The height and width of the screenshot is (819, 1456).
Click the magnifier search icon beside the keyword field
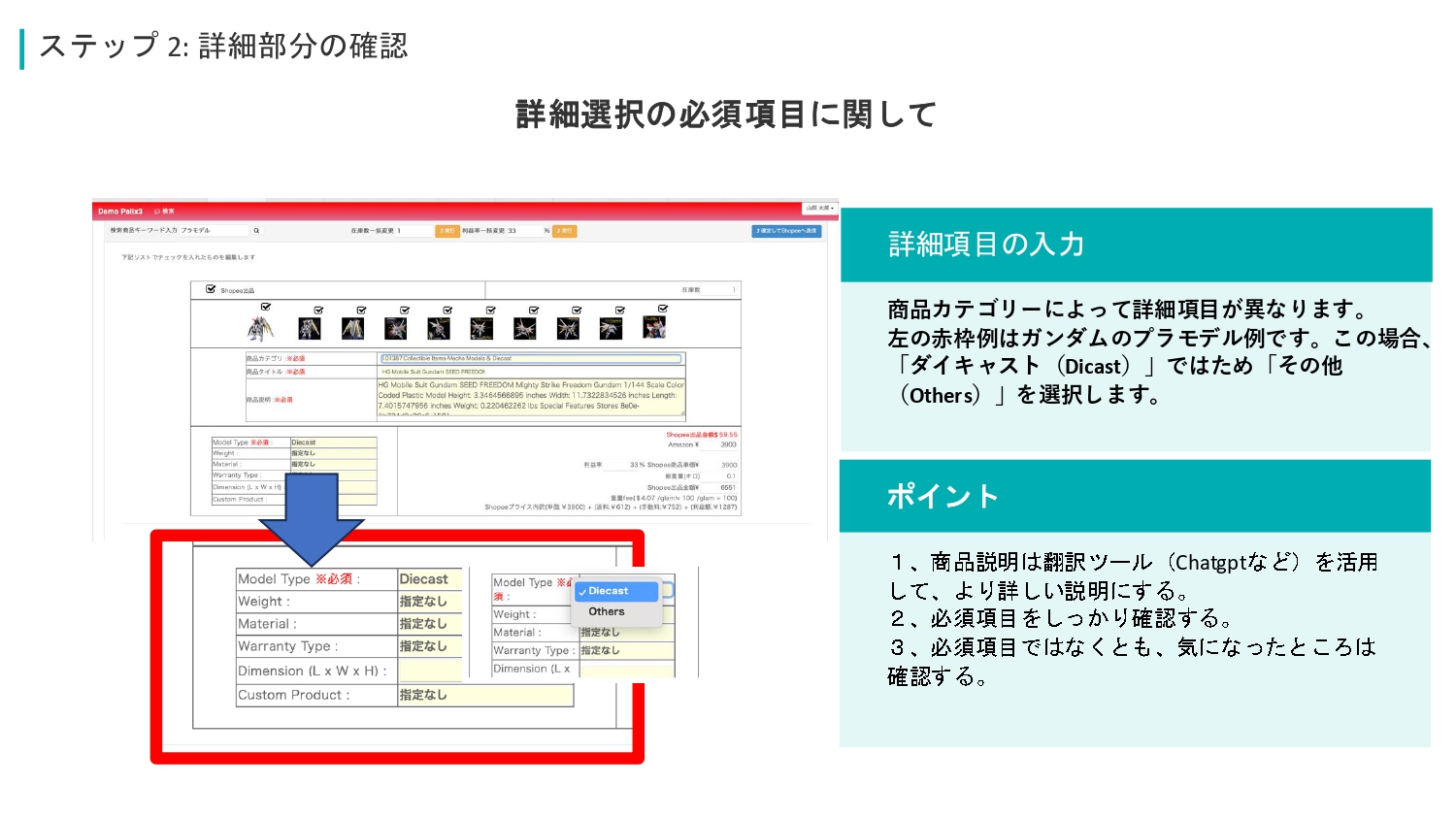(256, 231)
